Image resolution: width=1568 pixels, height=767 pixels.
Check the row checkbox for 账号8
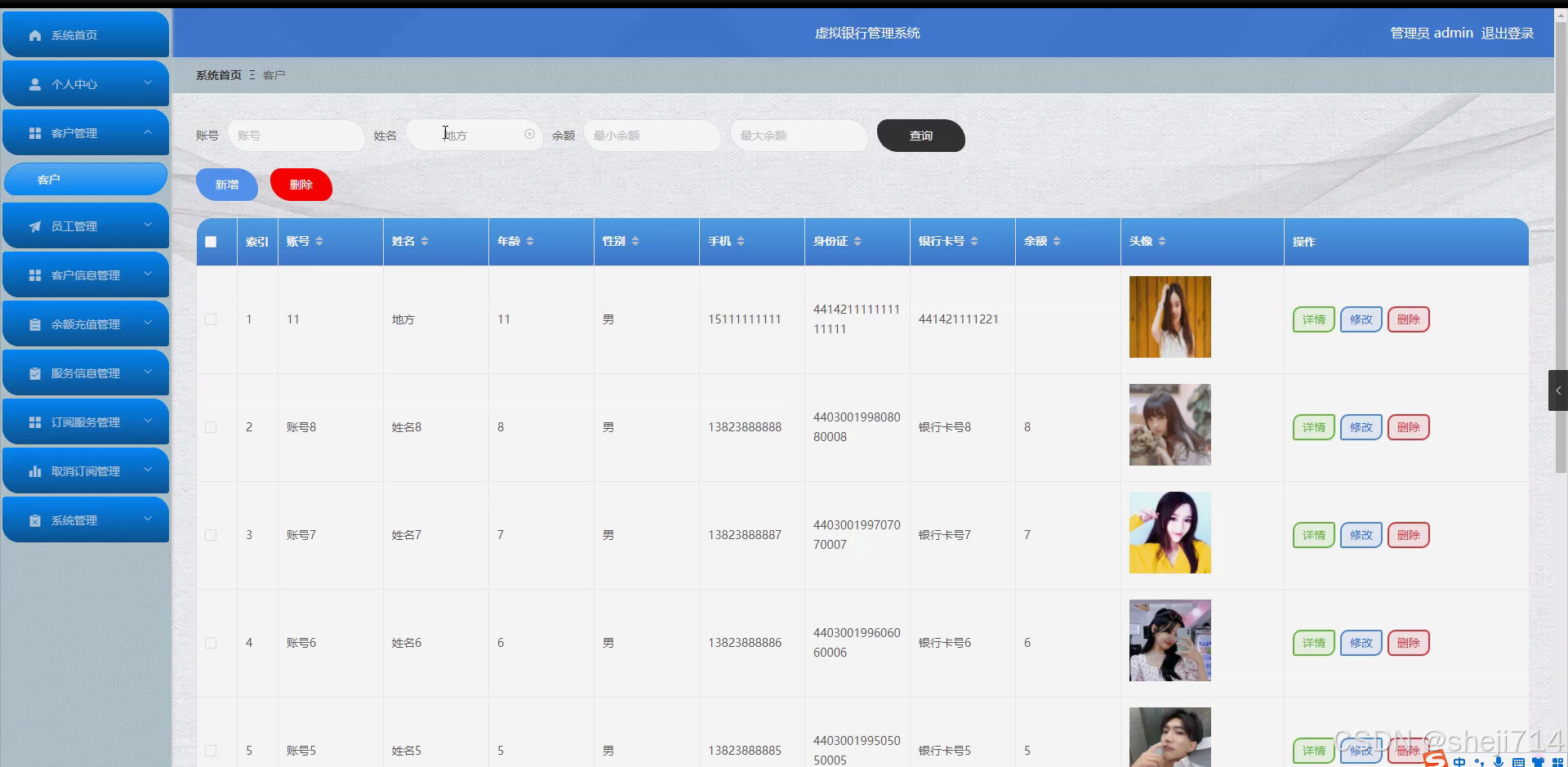coord(211,427)
